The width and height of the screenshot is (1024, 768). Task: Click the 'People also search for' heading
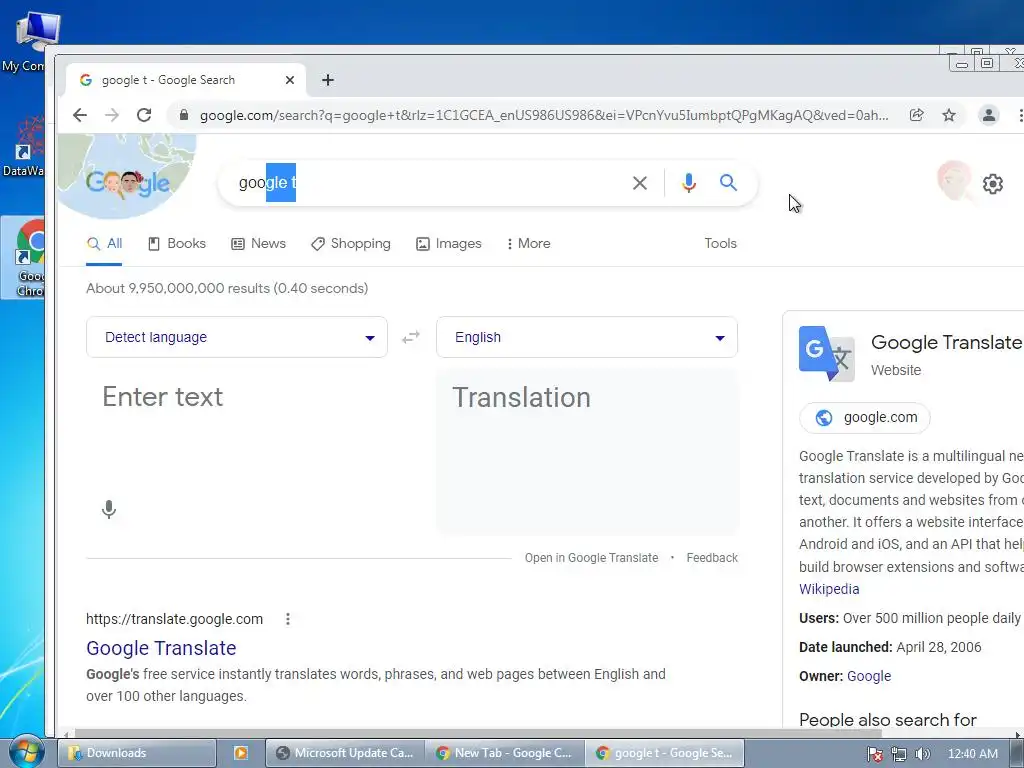coord(888,720)
